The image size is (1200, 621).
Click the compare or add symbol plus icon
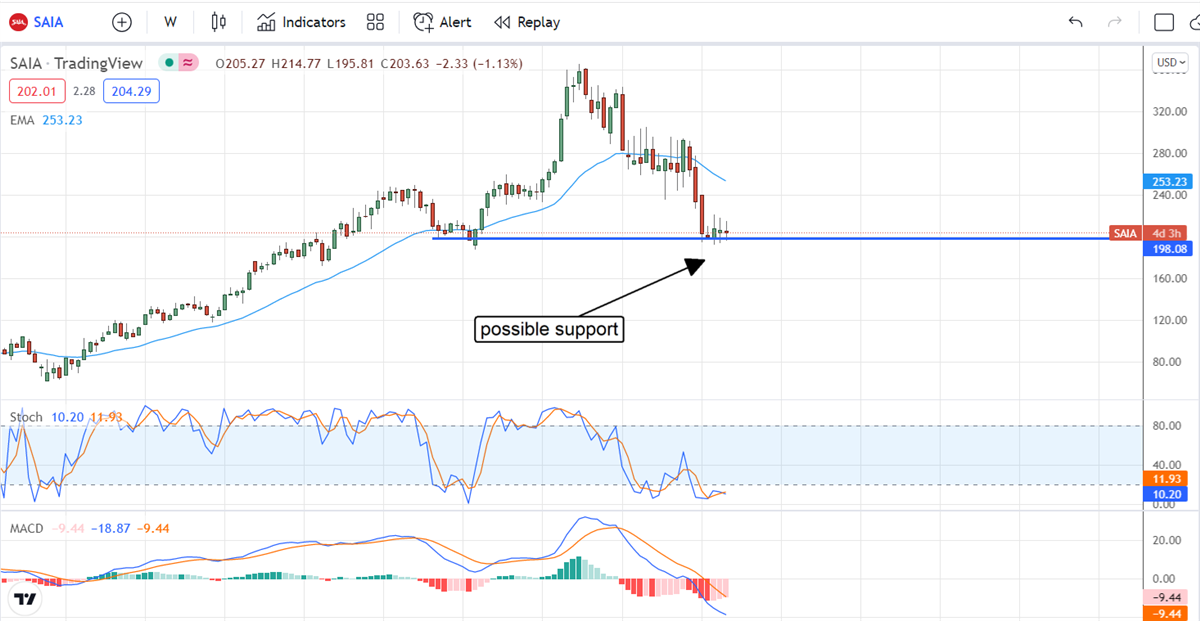click(x=122, y=22)
